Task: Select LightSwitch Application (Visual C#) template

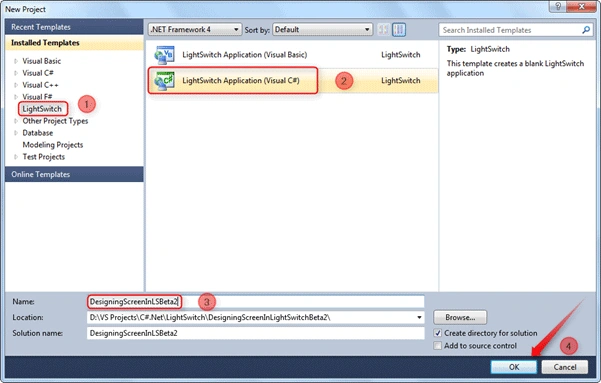Action: (x=292, y=81)
